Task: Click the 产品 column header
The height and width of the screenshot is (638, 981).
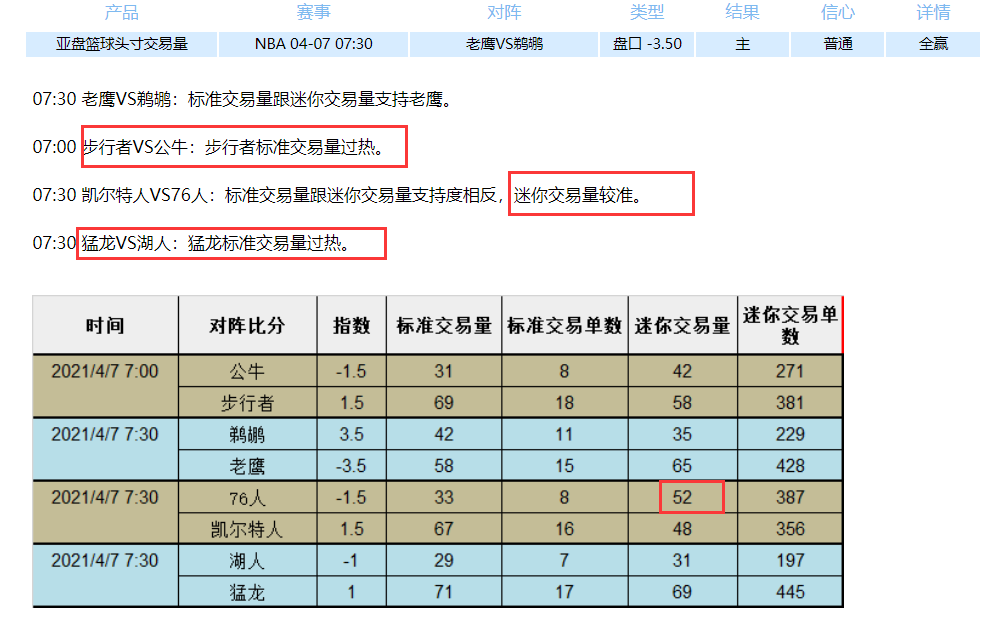Action: (122, 12)
